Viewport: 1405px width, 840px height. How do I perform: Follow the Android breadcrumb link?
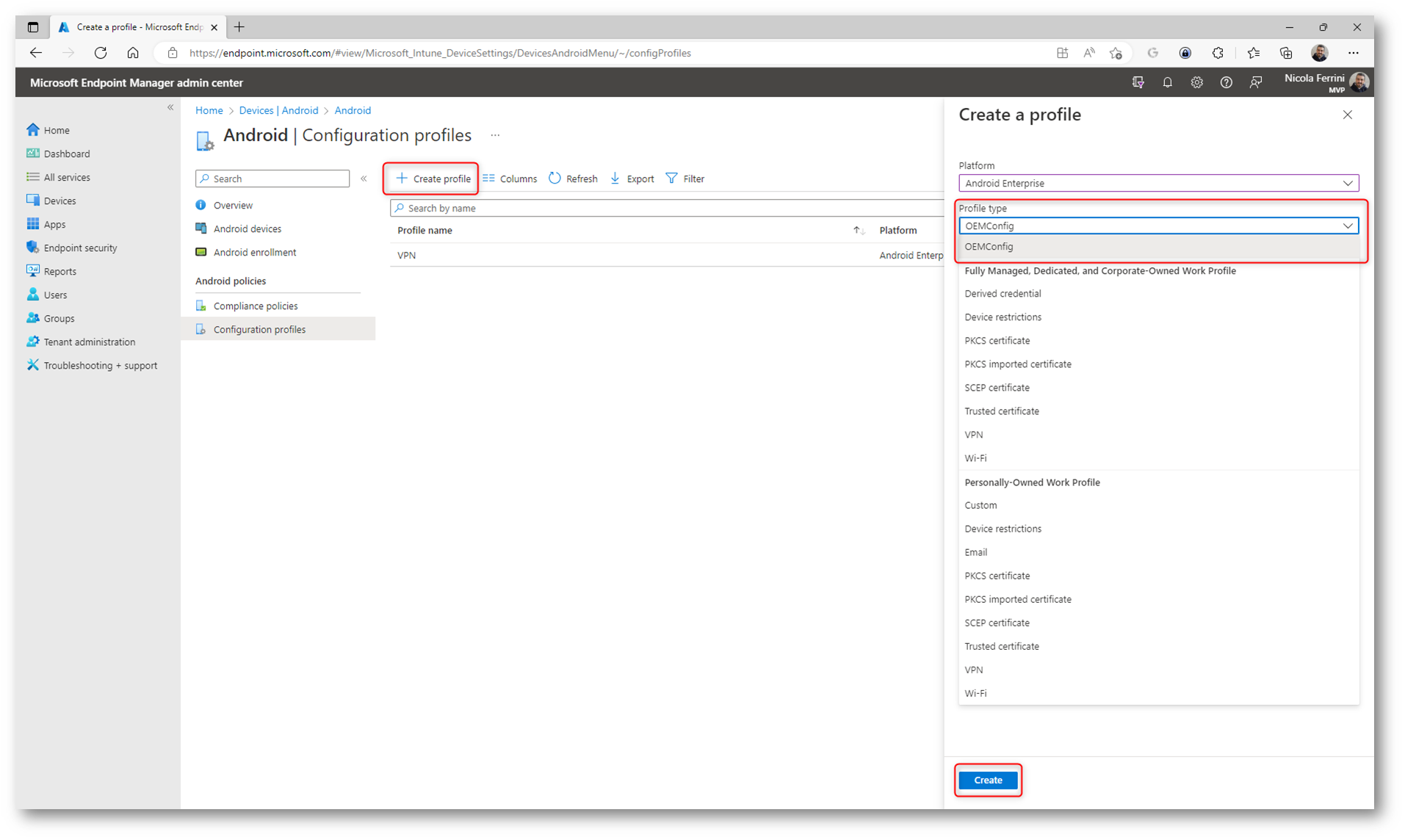coord(353,110)
